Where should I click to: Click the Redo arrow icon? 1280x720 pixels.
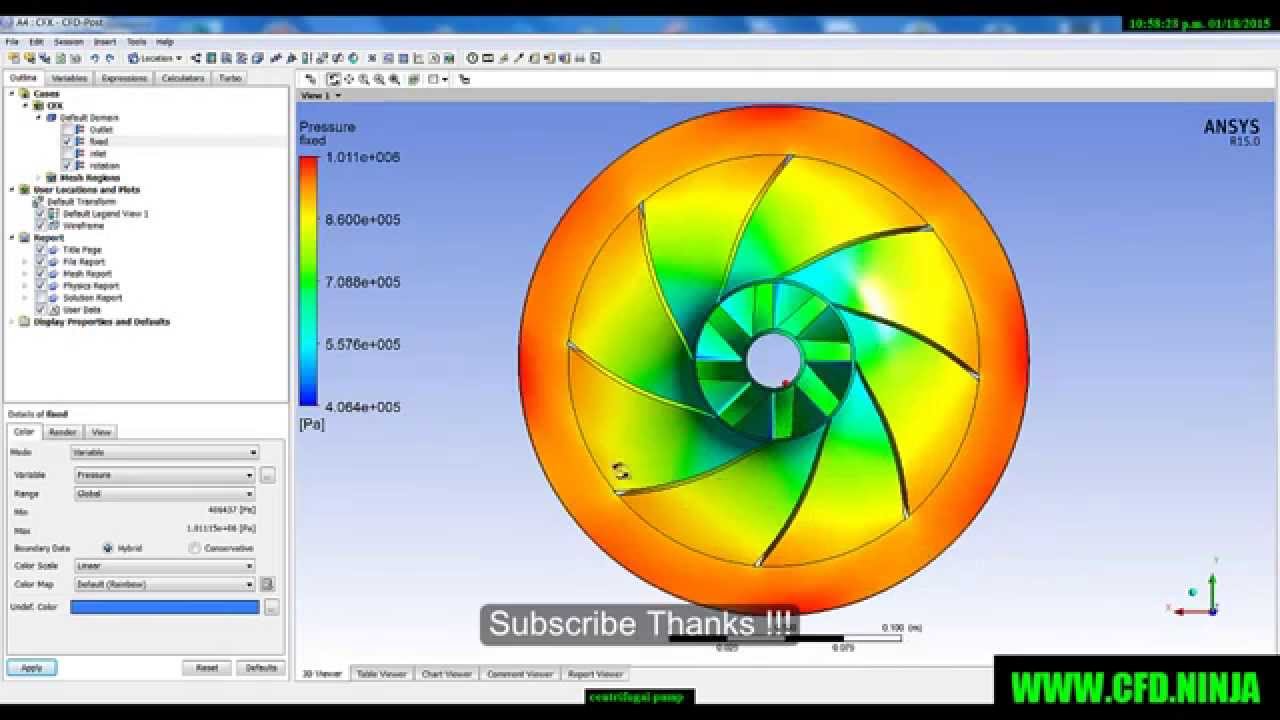[x=110, y=58]
